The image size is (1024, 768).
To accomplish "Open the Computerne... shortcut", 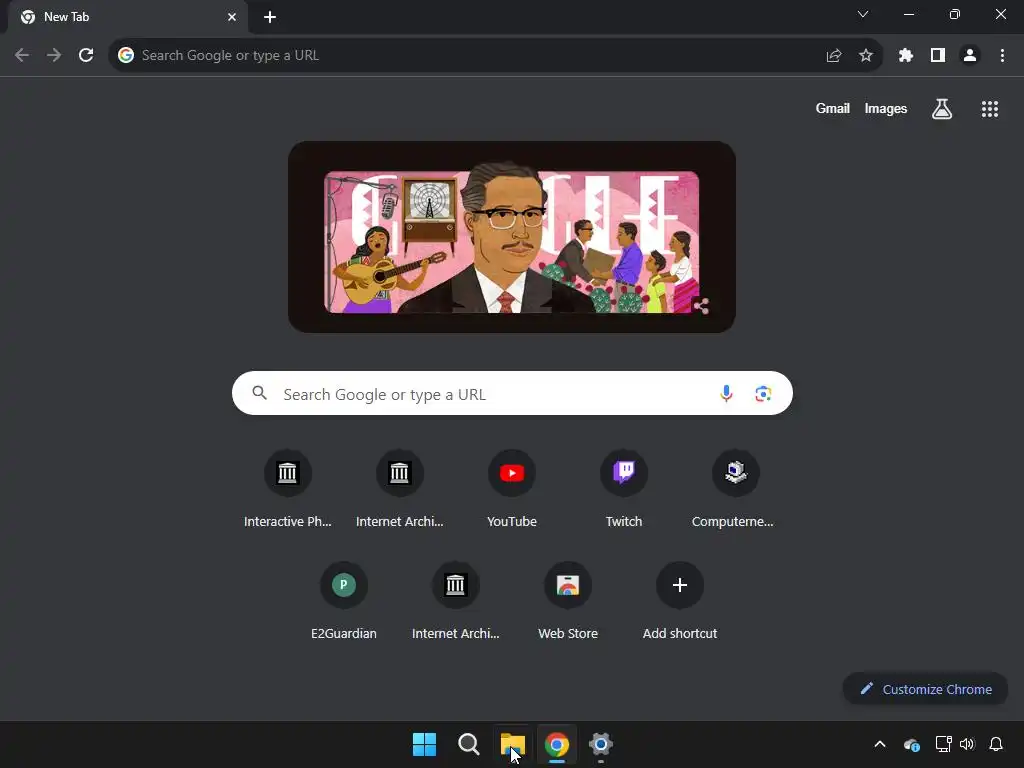I will tap(735, 488).
